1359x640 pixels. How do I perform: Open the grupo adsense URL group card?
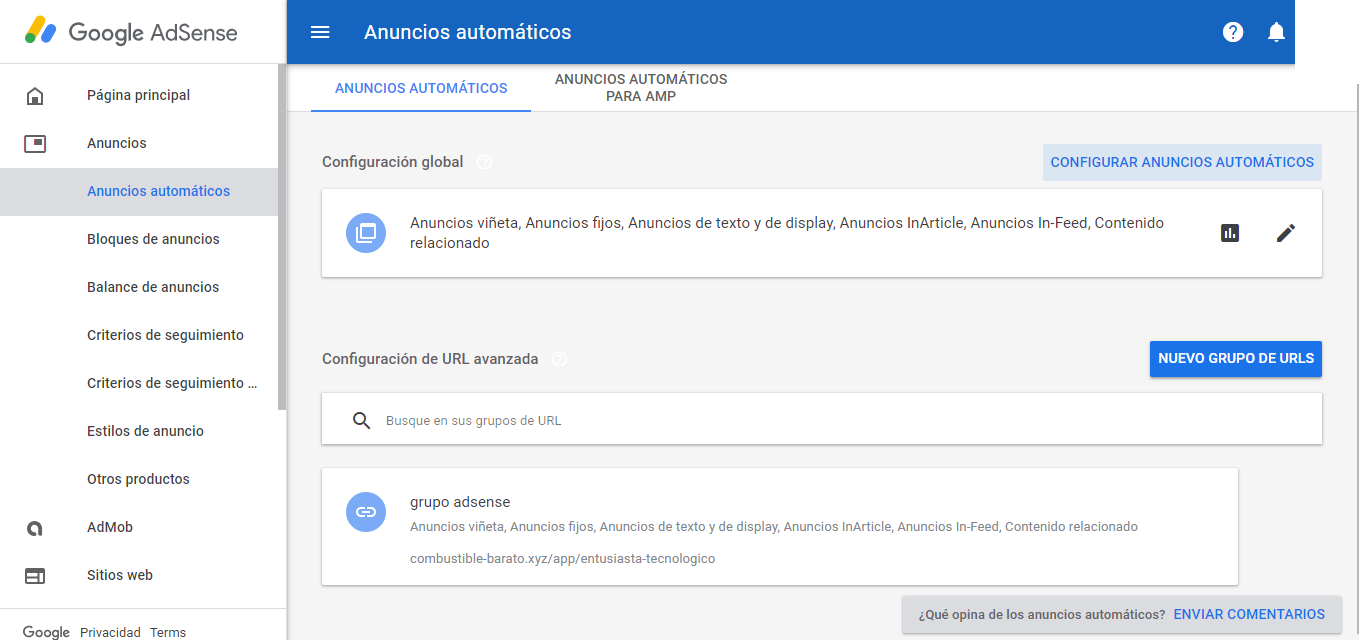[x=780, y=527]
